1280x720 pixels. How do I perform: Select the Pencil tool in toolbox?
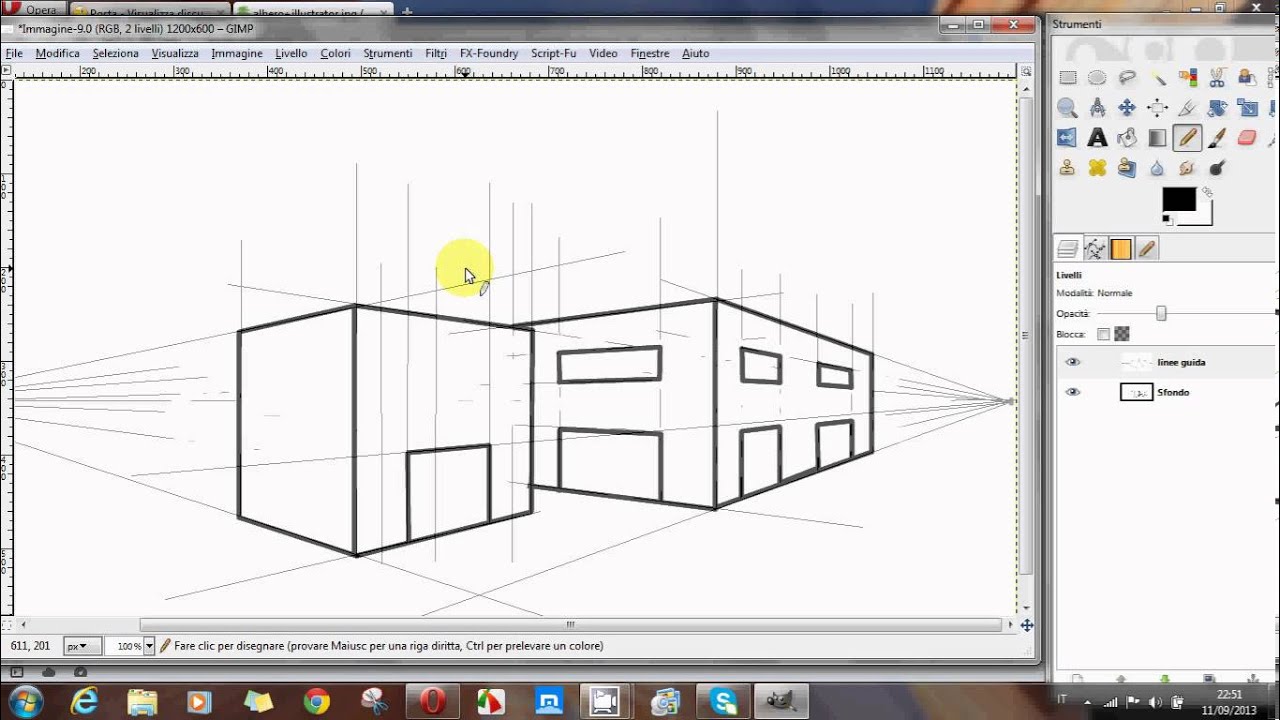click(1187, 138)
